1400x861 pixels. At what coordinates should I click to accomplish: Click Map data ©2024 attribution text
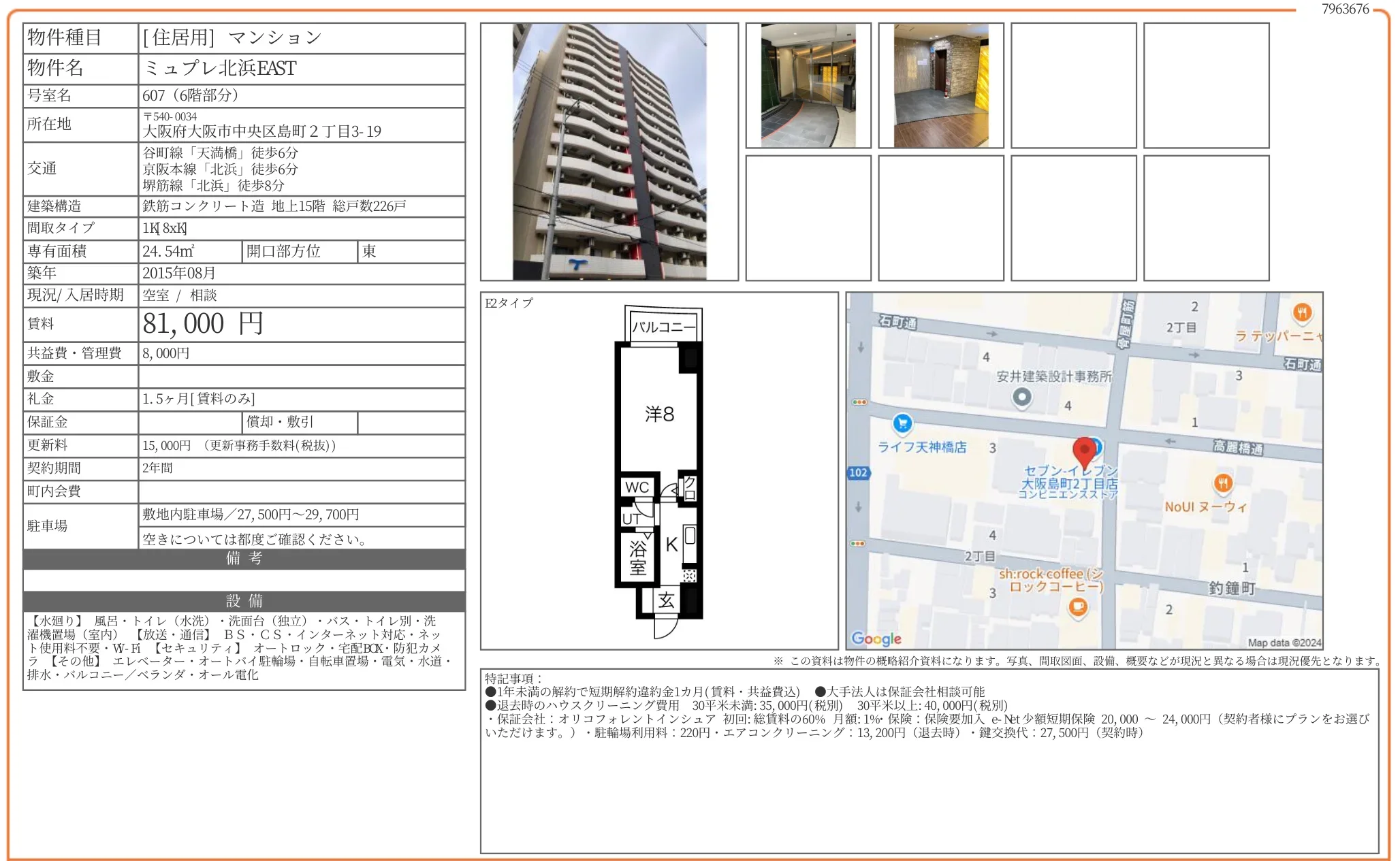coord(1284,643)
